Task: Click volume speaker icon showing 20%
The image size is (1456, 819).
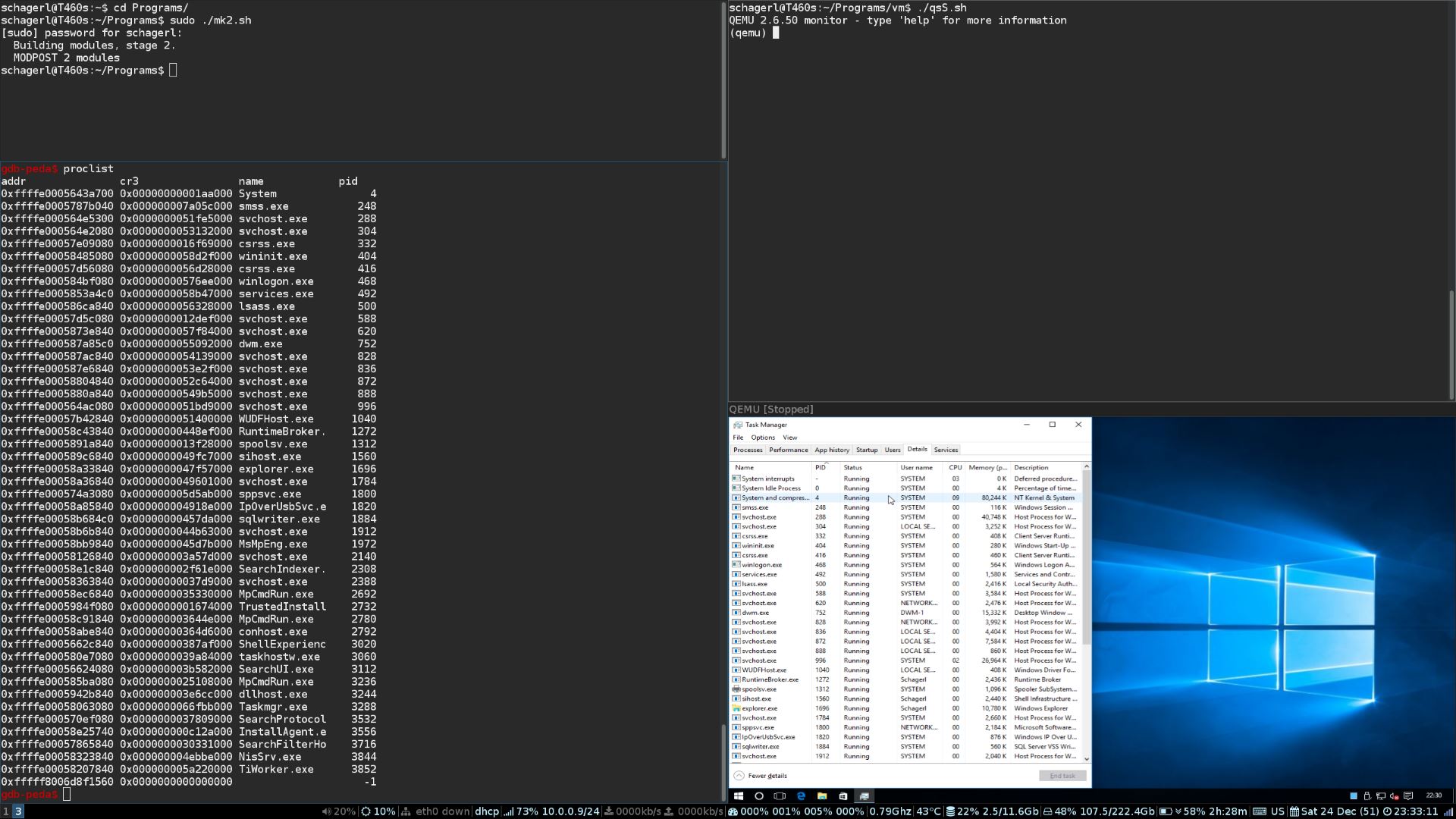Action: 326,811
